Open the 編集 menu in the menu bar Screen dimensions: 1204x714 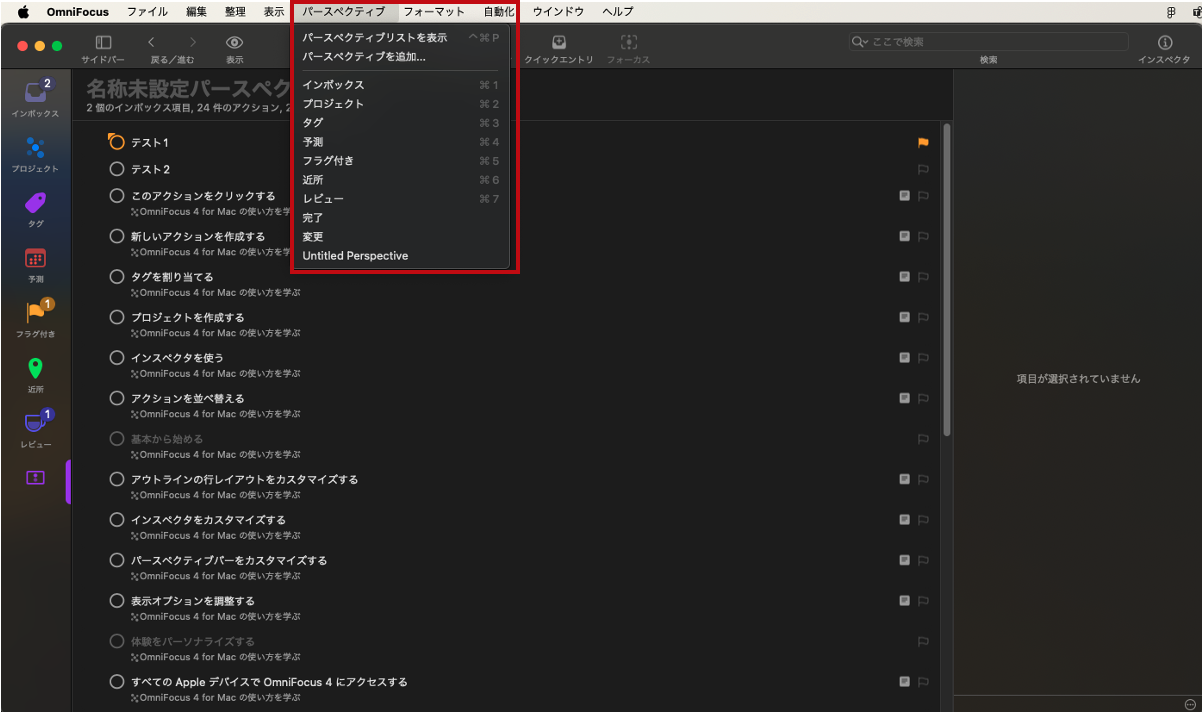pyautogui.click(x=197, y=12)
